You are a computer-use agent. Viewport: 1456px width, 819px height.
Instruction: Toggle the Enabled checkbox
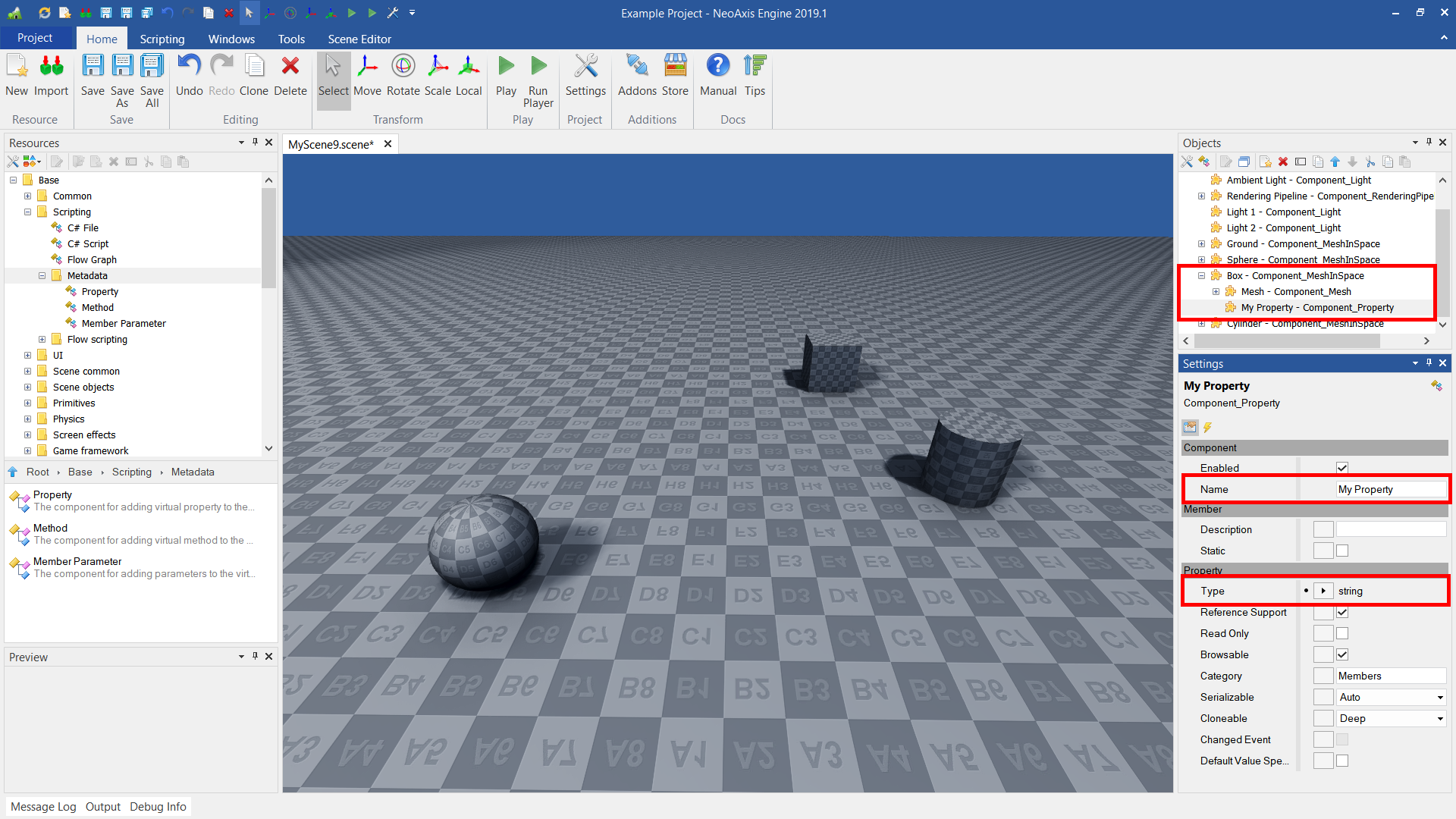1342,468
